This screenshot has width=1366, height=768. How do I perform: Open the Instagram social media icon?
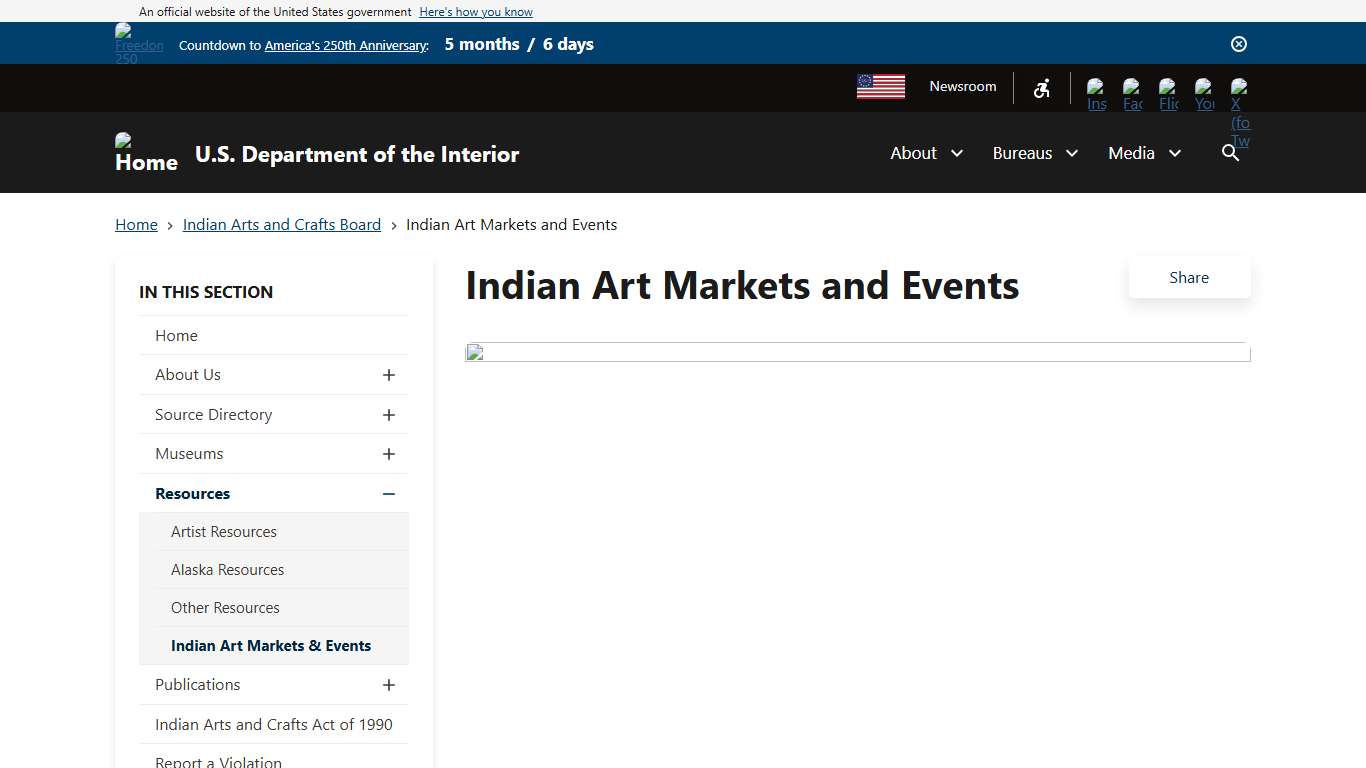pos(1096,93)
